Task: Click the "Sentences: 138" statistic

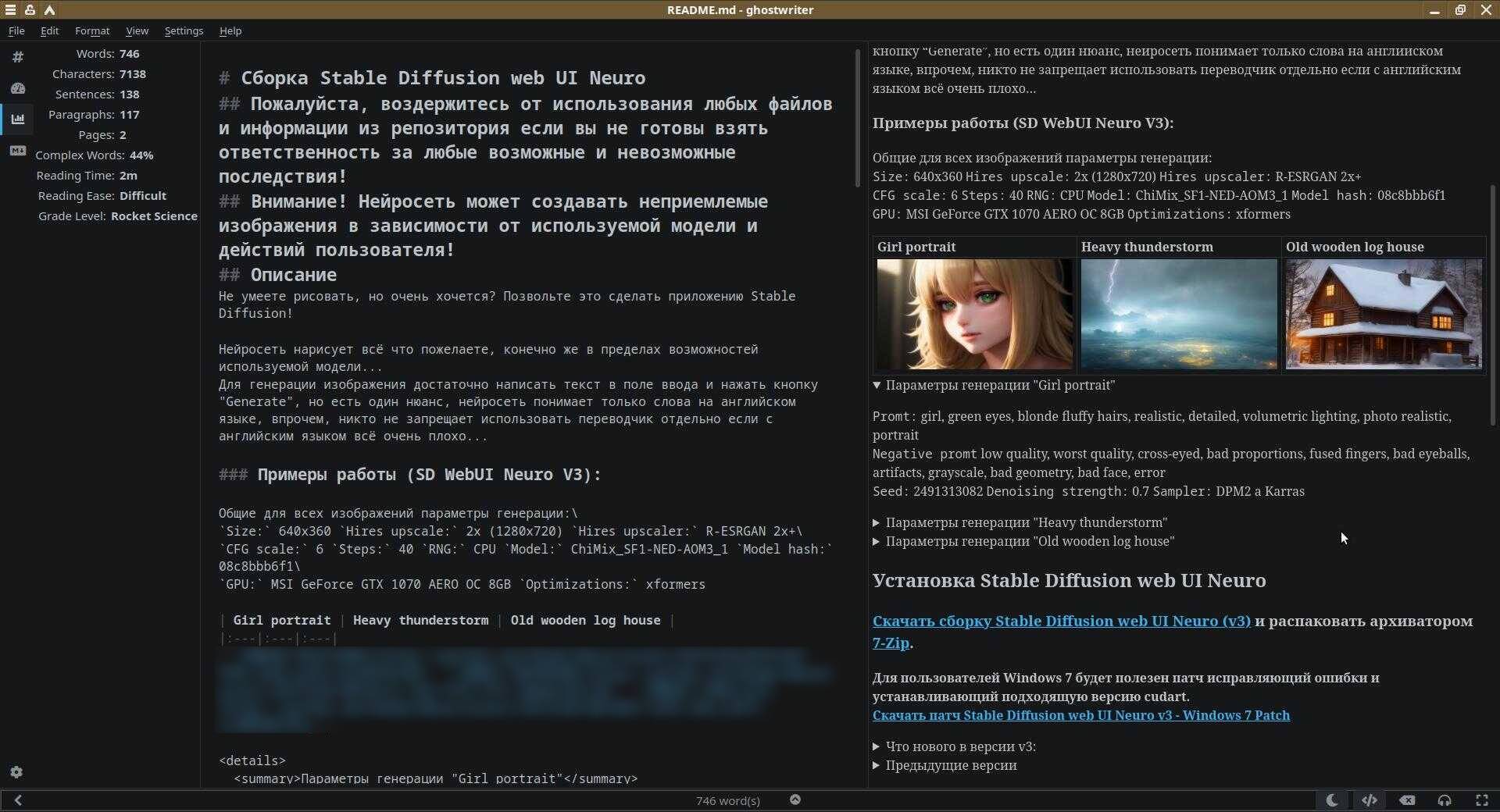Action: click(98, 94)
